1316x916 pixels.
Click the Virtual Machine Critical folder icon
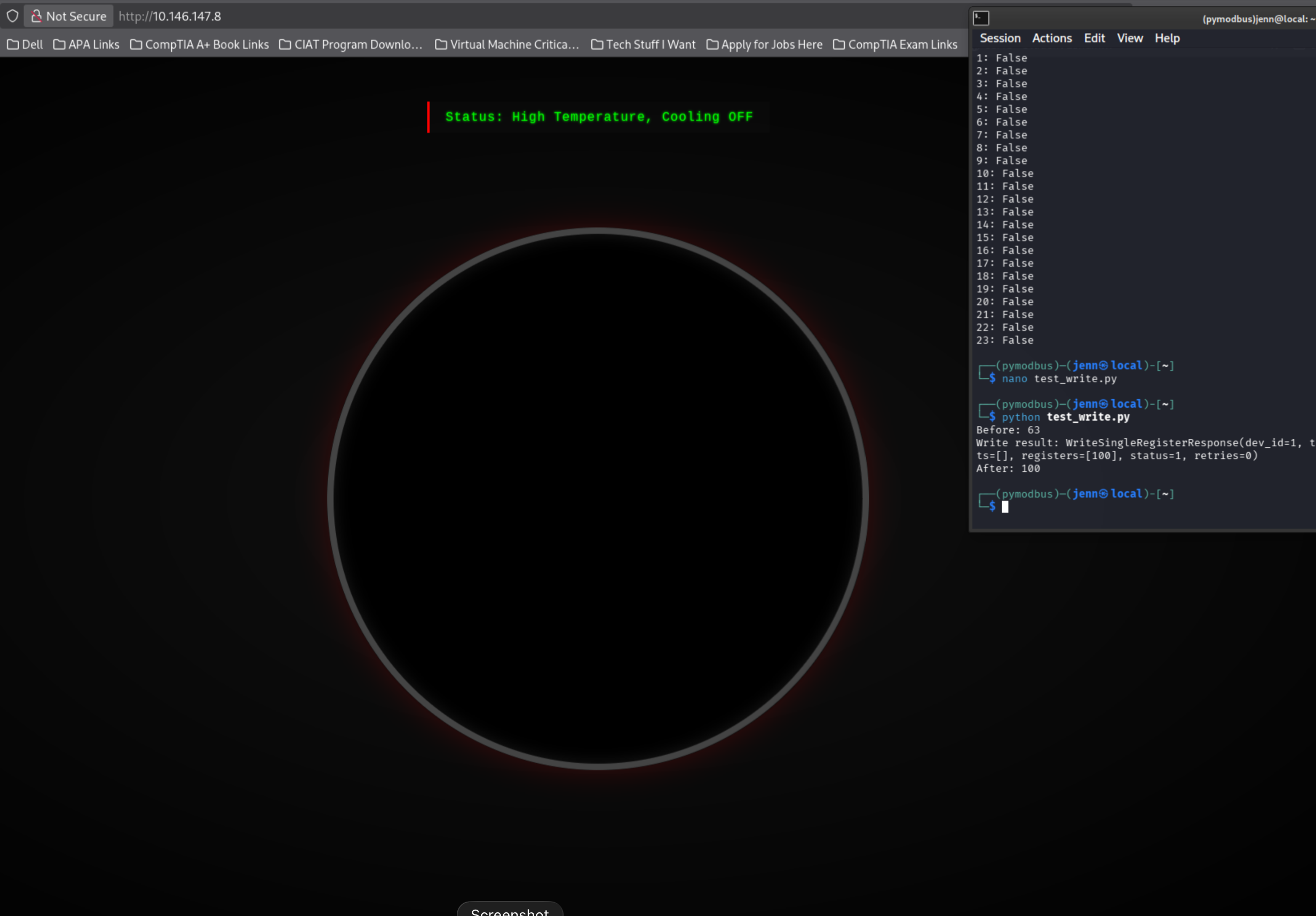[x=441, y=44]
